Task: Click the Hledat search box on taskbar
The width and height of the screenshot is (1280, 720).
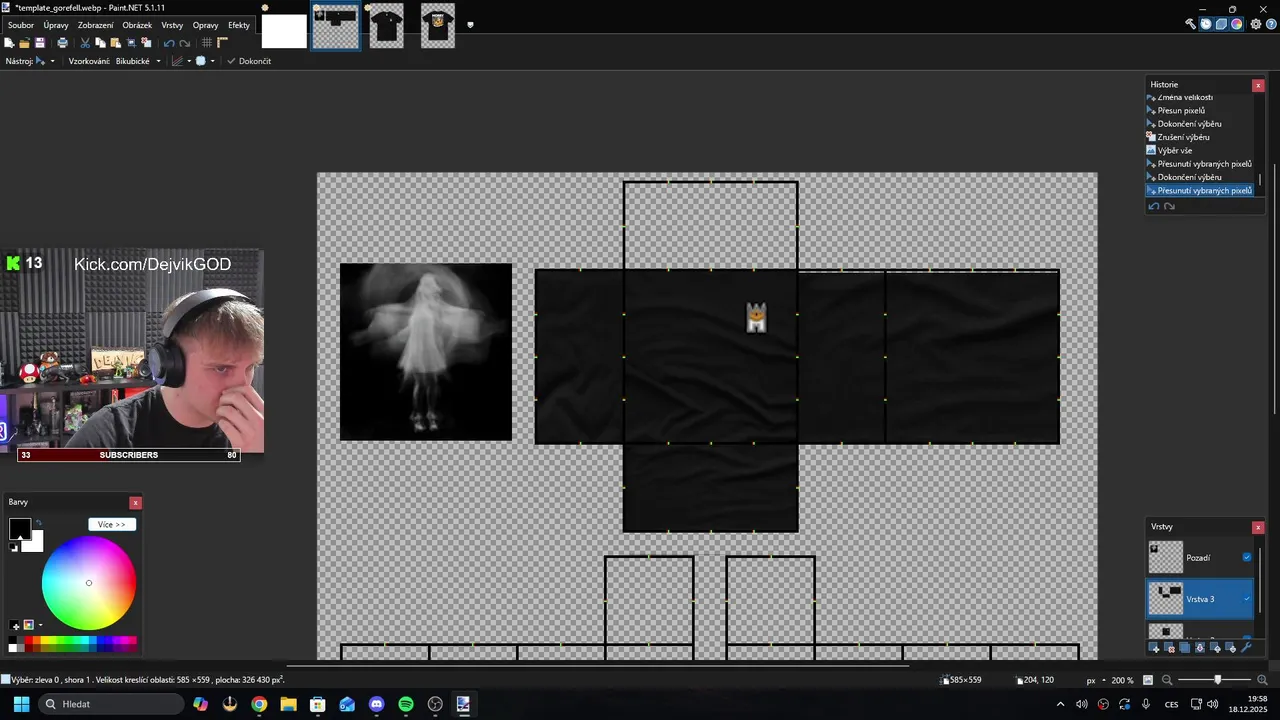Action: 110,704
